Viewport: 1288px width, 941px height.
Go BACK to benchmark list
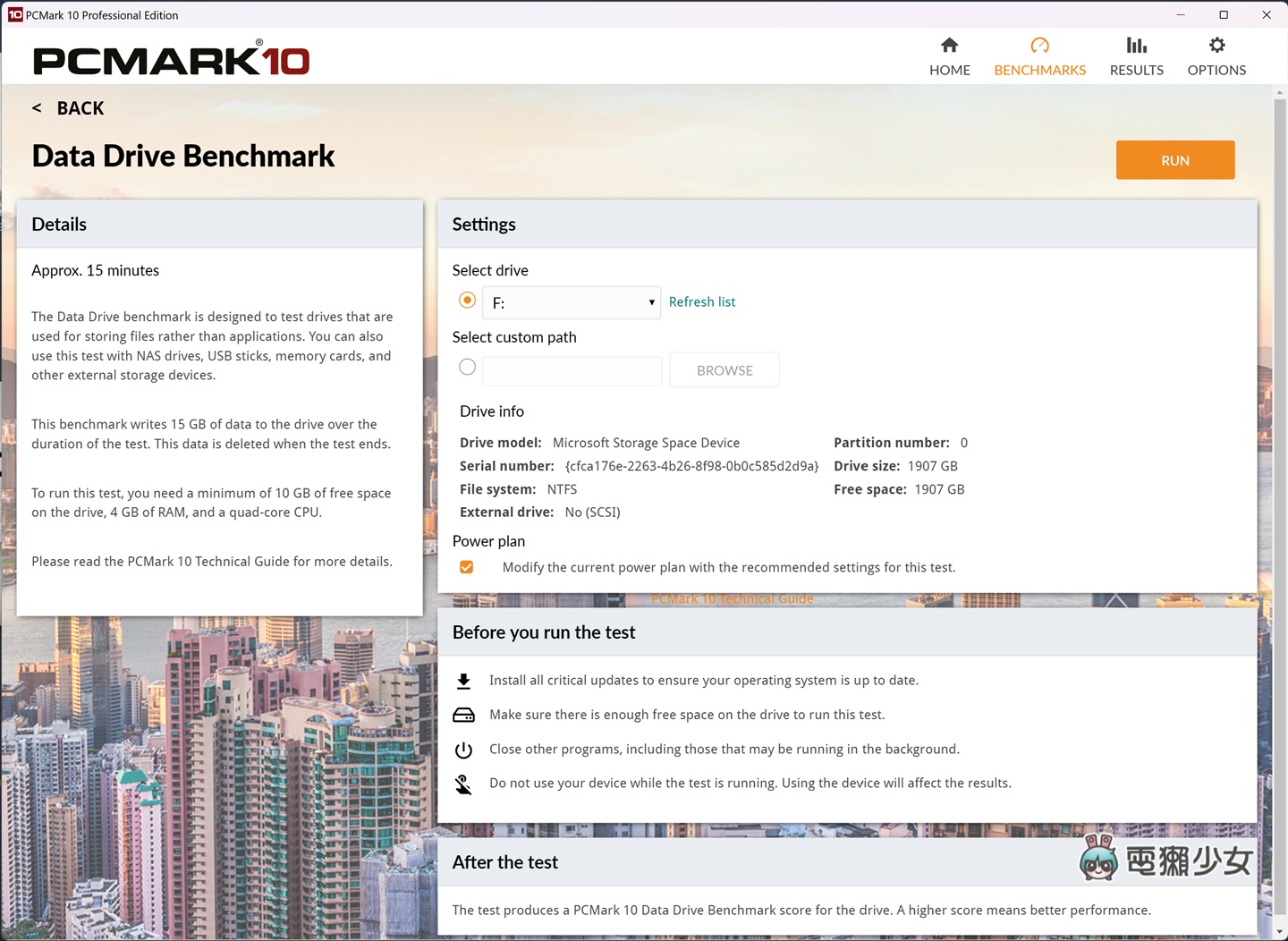coord(69,108)
